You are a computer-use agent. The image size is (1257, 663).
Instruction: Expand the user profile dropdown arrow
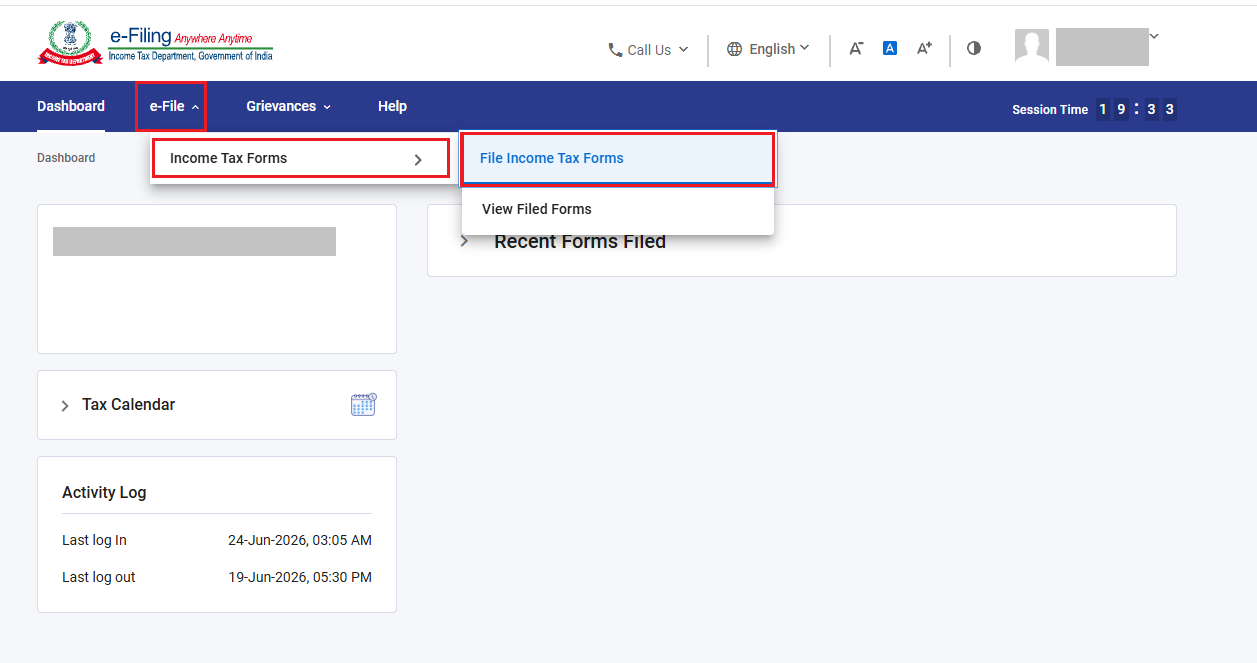pos(1154,36)
